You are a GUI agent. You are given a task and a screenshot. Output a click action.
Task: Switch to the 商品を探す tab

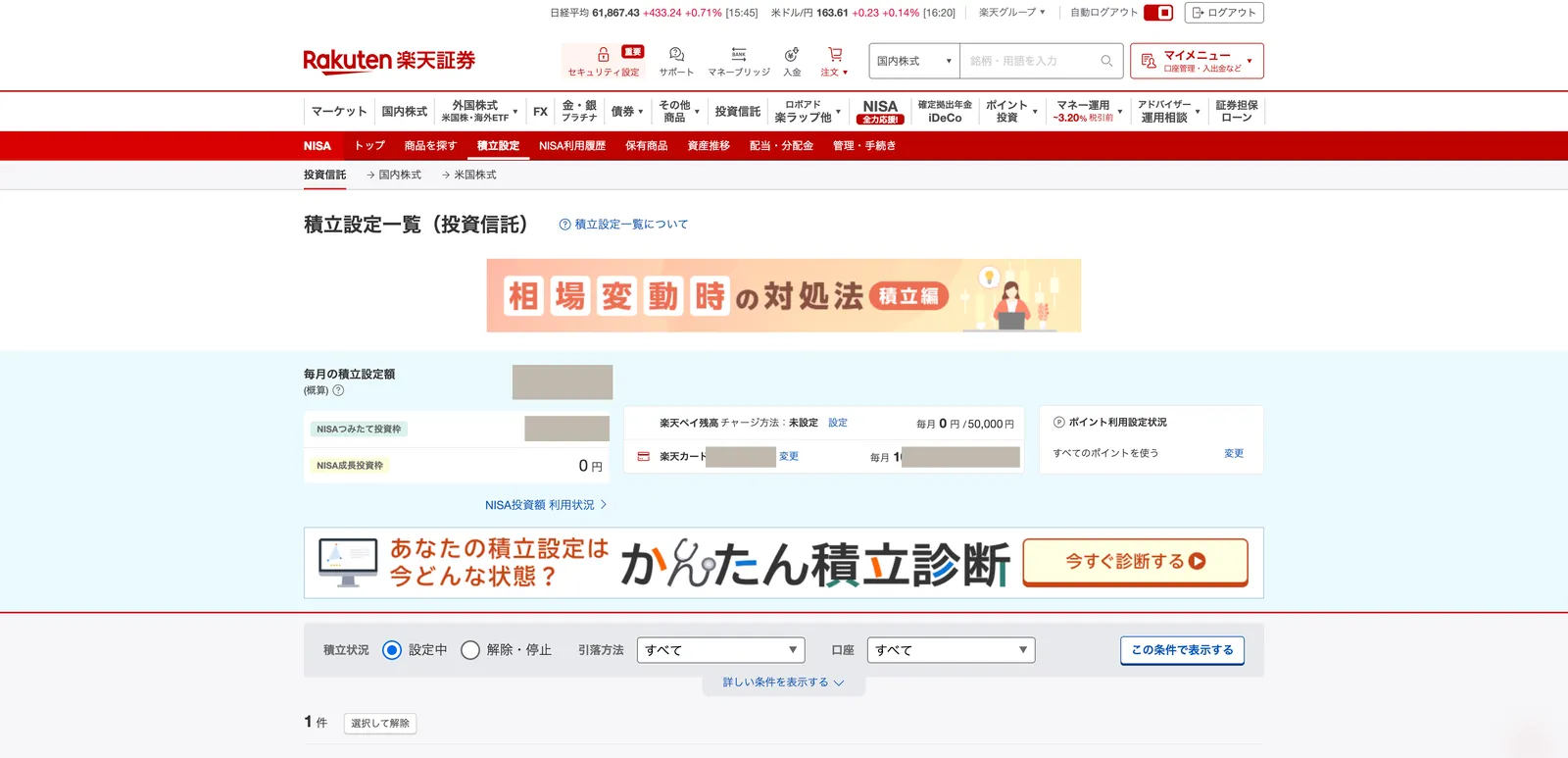click(x=430, y=146)
